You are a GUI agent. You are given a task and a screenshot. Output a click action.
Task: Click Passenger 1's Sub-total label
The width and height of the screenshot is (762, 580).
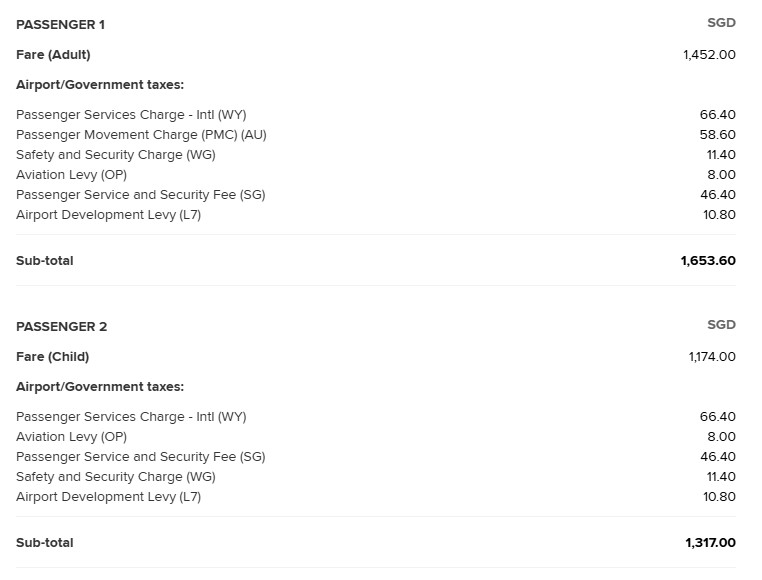coord(44,261)
